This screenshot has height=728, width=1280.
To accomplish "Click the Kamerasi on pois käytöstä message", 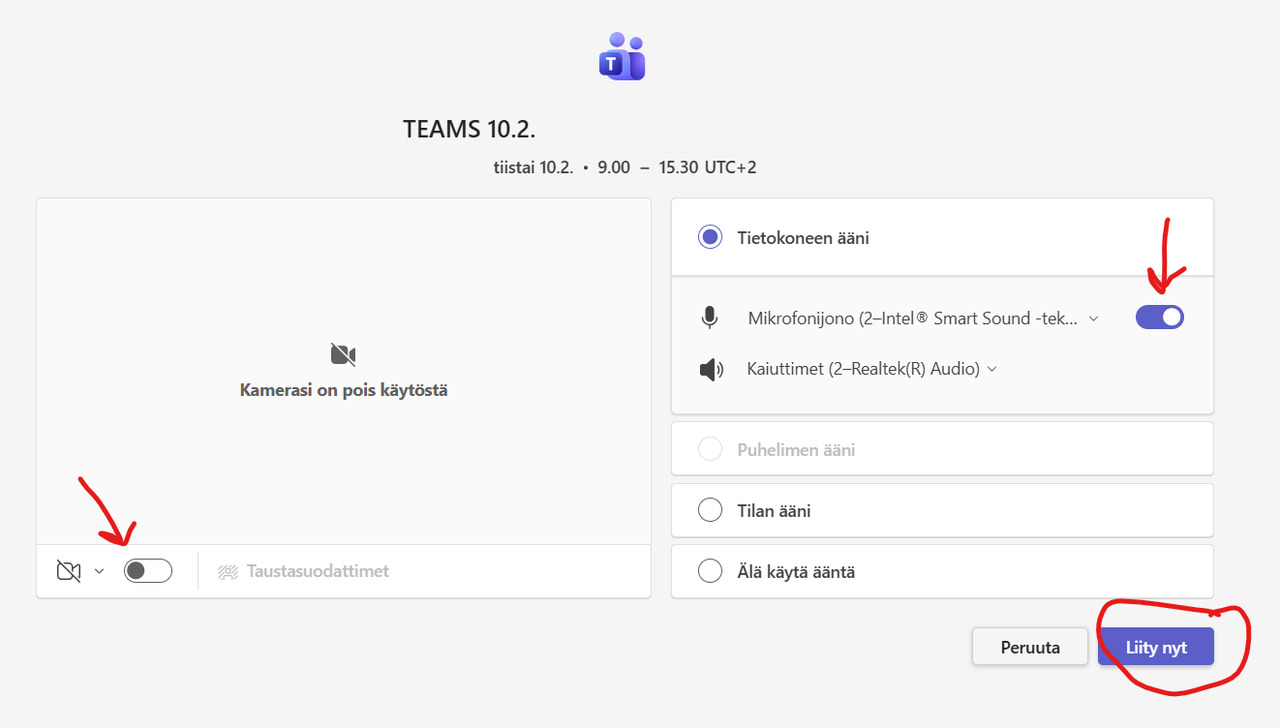I will point(344,390).
